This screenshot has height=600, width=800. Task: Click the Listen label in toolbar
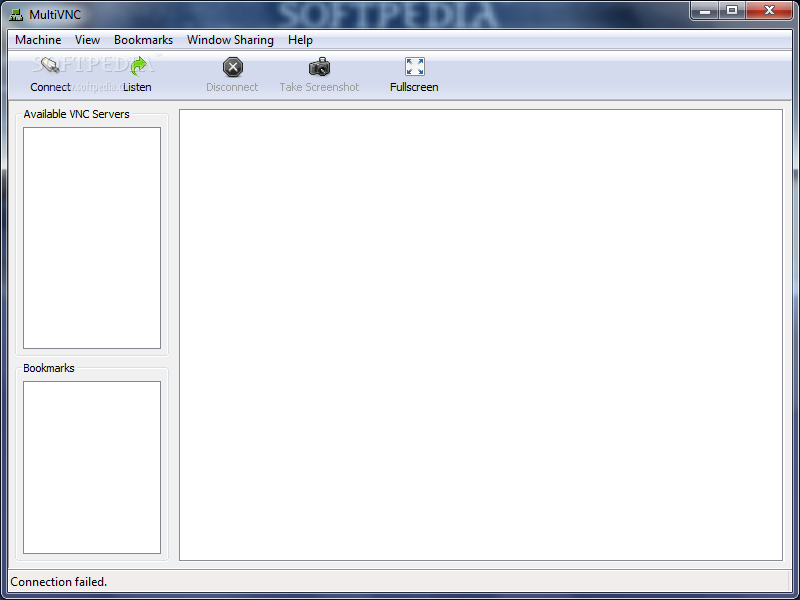point(137,87)
